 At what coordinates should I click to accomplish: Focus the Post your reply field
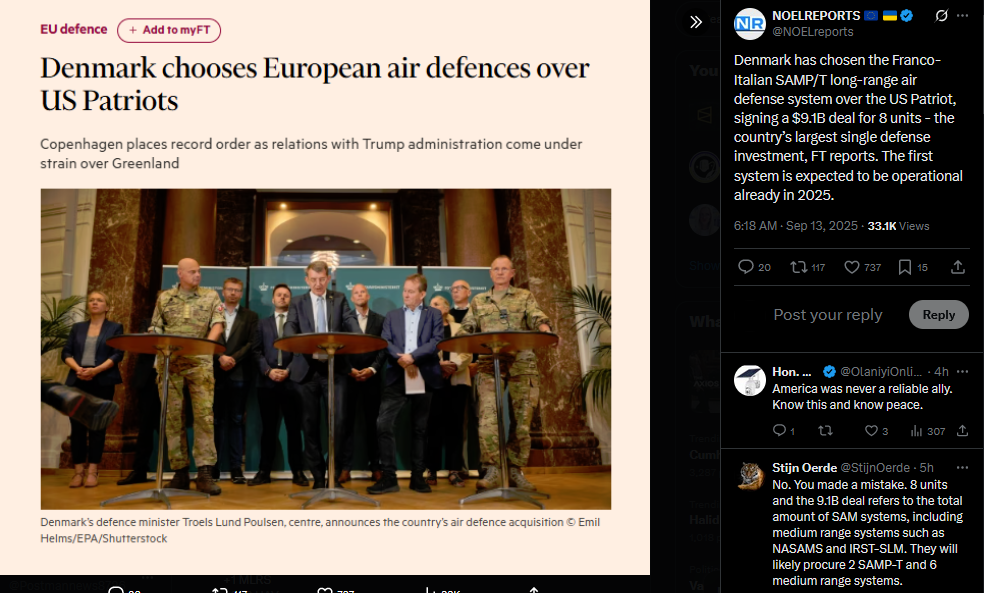click(828, 314)
